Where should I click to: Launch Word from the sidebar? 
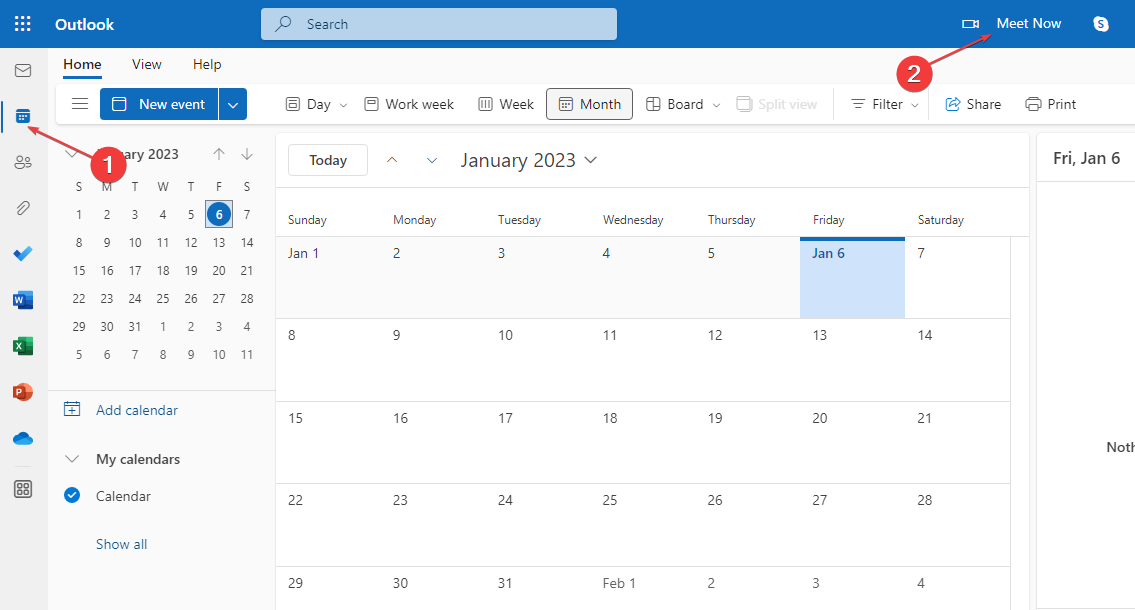pyautogui.click(x=23, y=300)
